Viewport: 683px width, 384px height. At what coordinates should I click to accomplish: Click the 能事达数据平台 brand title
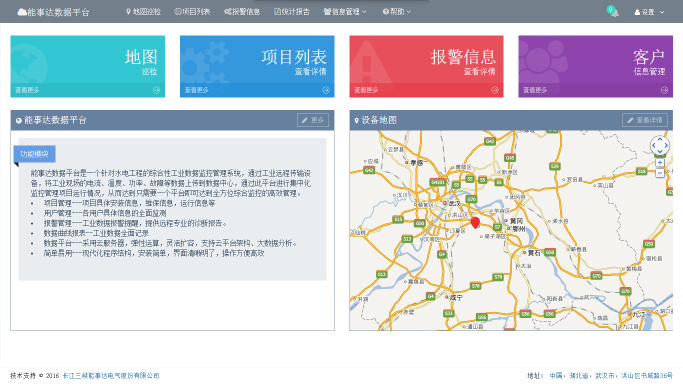click(58, 12)
